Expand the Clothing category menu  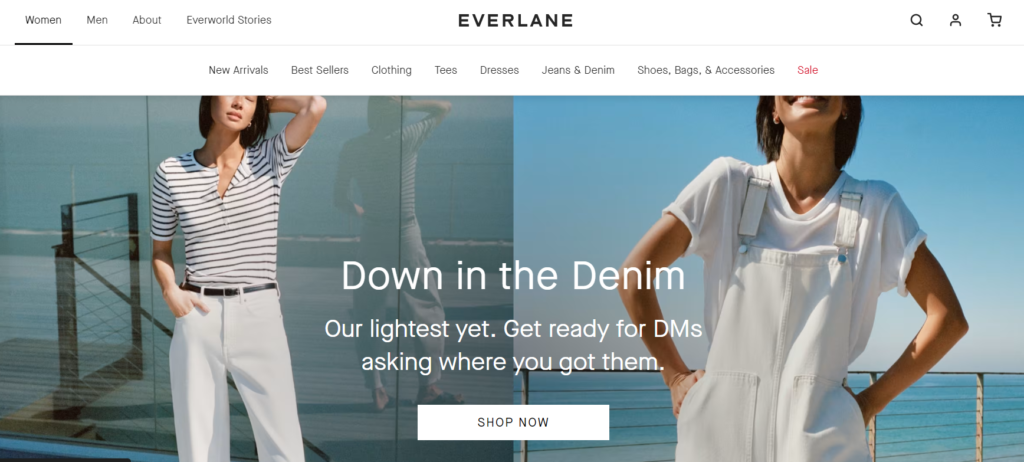391,70
